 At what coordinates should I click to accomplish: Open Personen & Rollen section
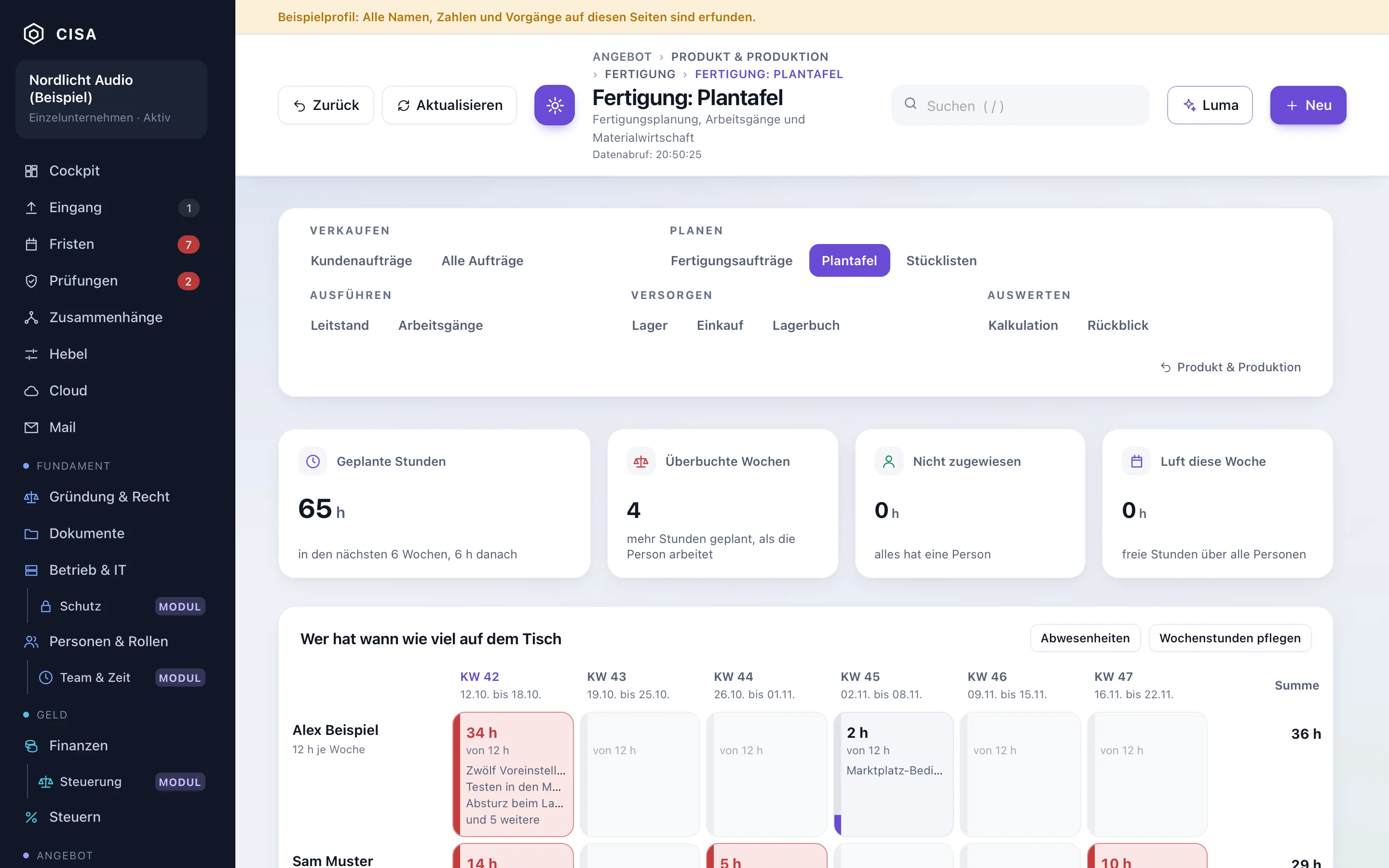(x=111, y=641)
